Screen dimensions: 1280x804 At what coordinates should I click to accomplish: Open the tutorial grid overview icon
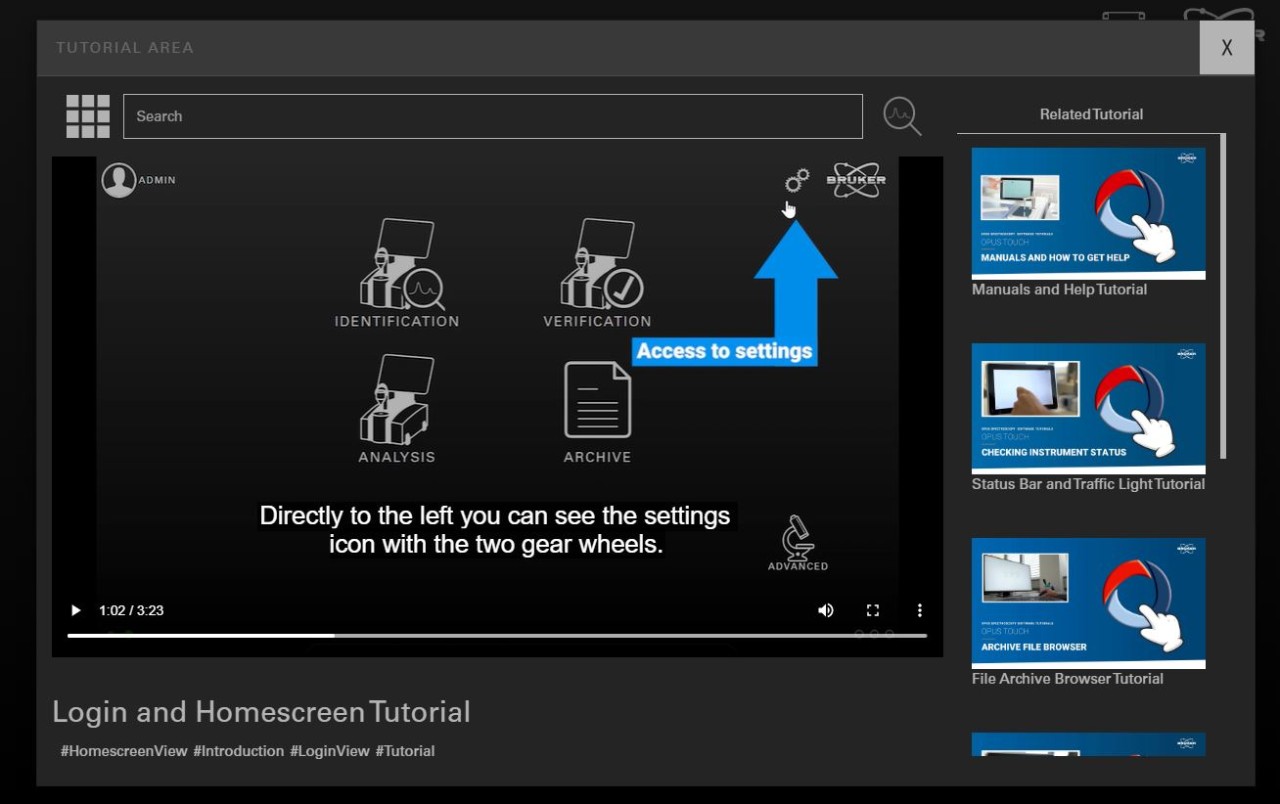[x=88, y=116]
